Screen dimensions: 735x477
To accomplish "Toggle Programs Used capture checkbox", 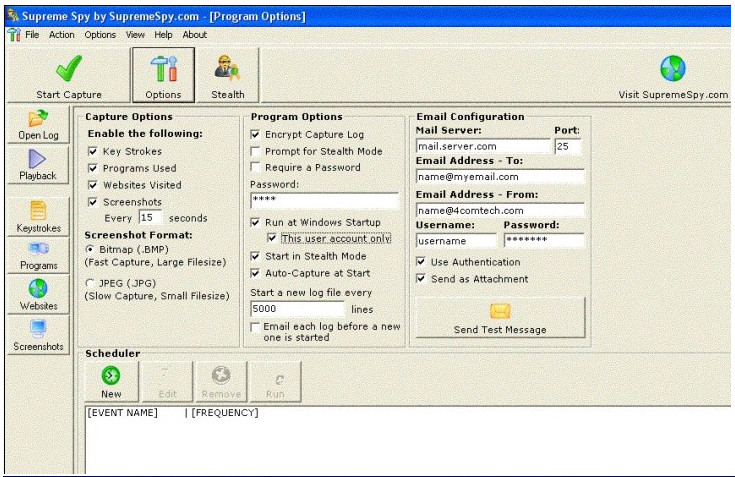I will coord(93,168).
